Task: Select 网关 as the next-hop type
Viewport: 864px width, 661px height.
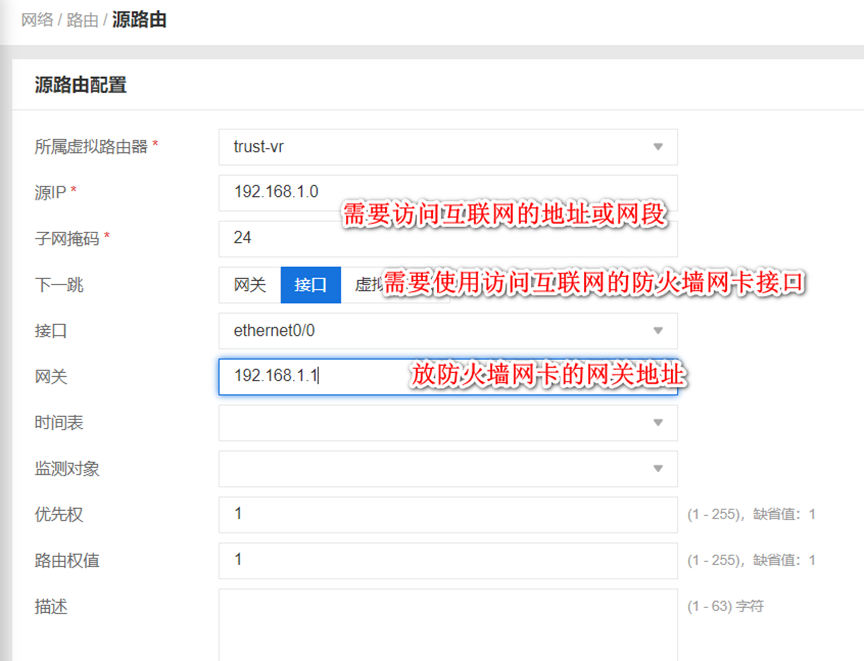Action: (x=250, y=285)
